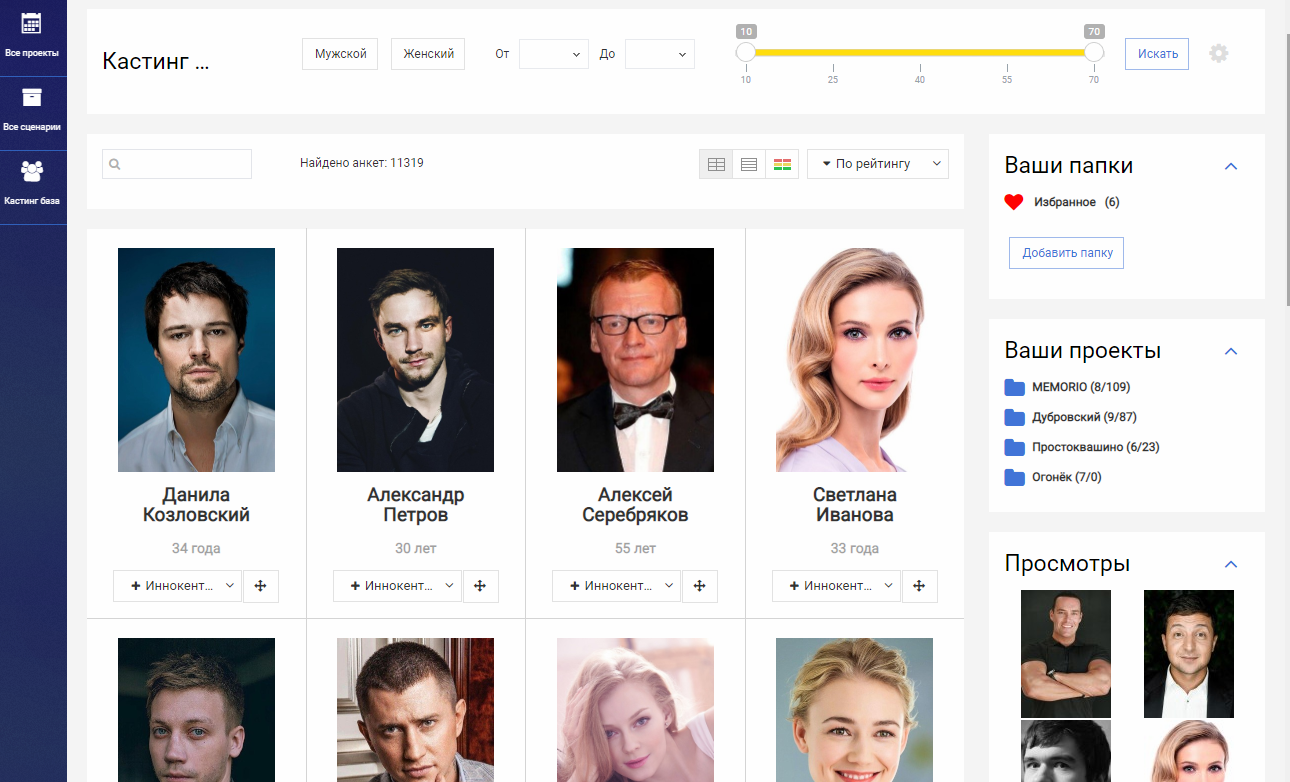The width and height of the screenshot is (1290, 782).
Task: Open Алексей Серебряков's photo
Action: click(635, 360)
